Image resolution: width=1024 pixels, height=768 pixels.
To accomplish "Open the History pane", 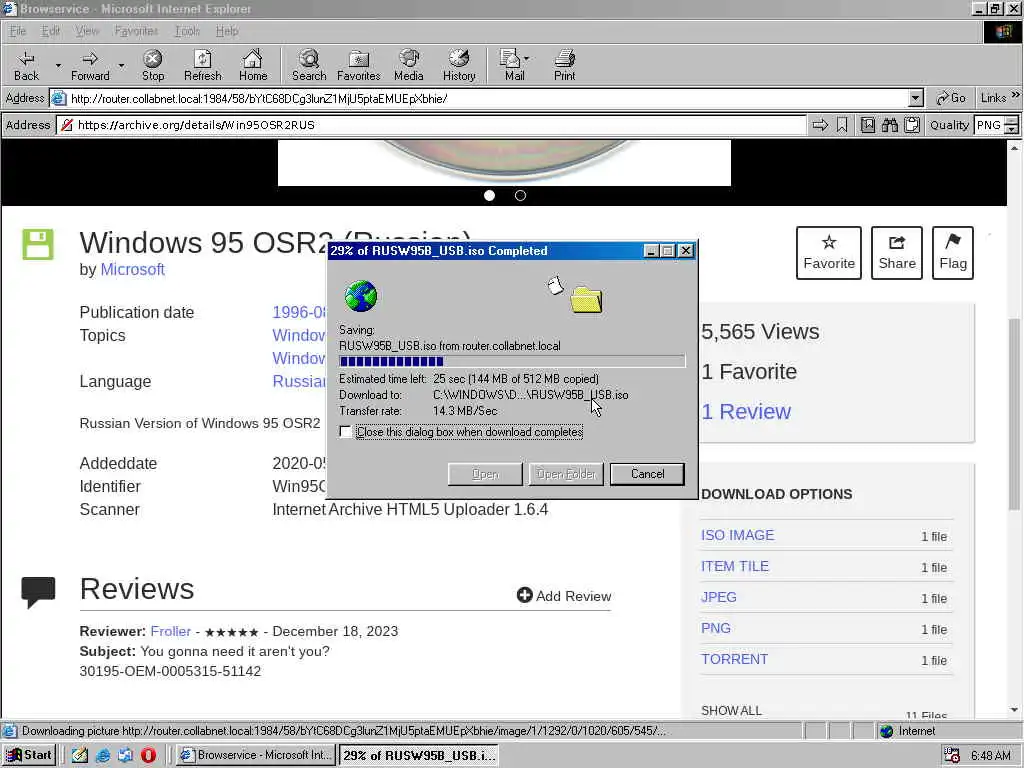I will pyautogui.click(x=459, y=65).
